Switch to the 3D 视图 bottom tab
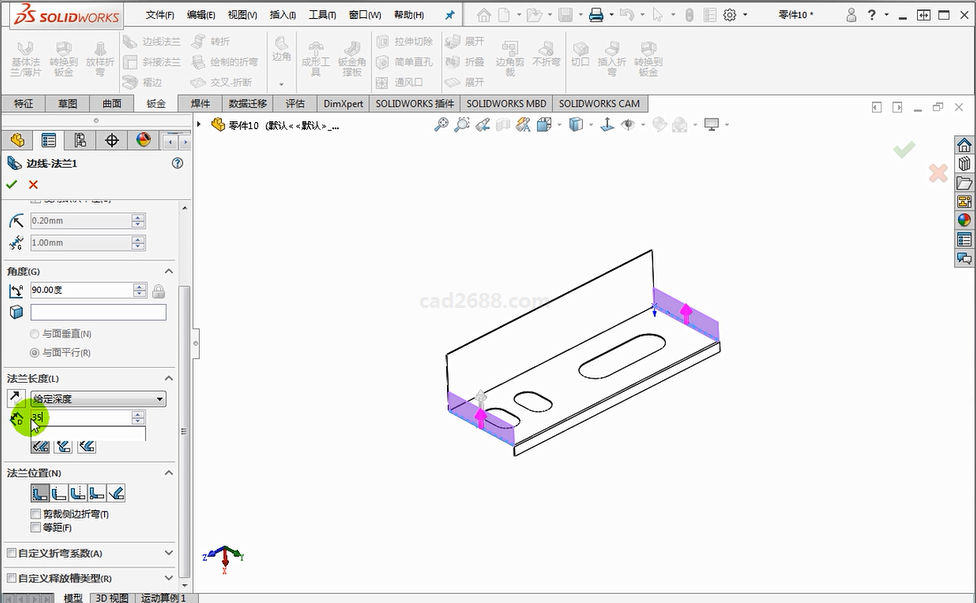 [111, 598]
